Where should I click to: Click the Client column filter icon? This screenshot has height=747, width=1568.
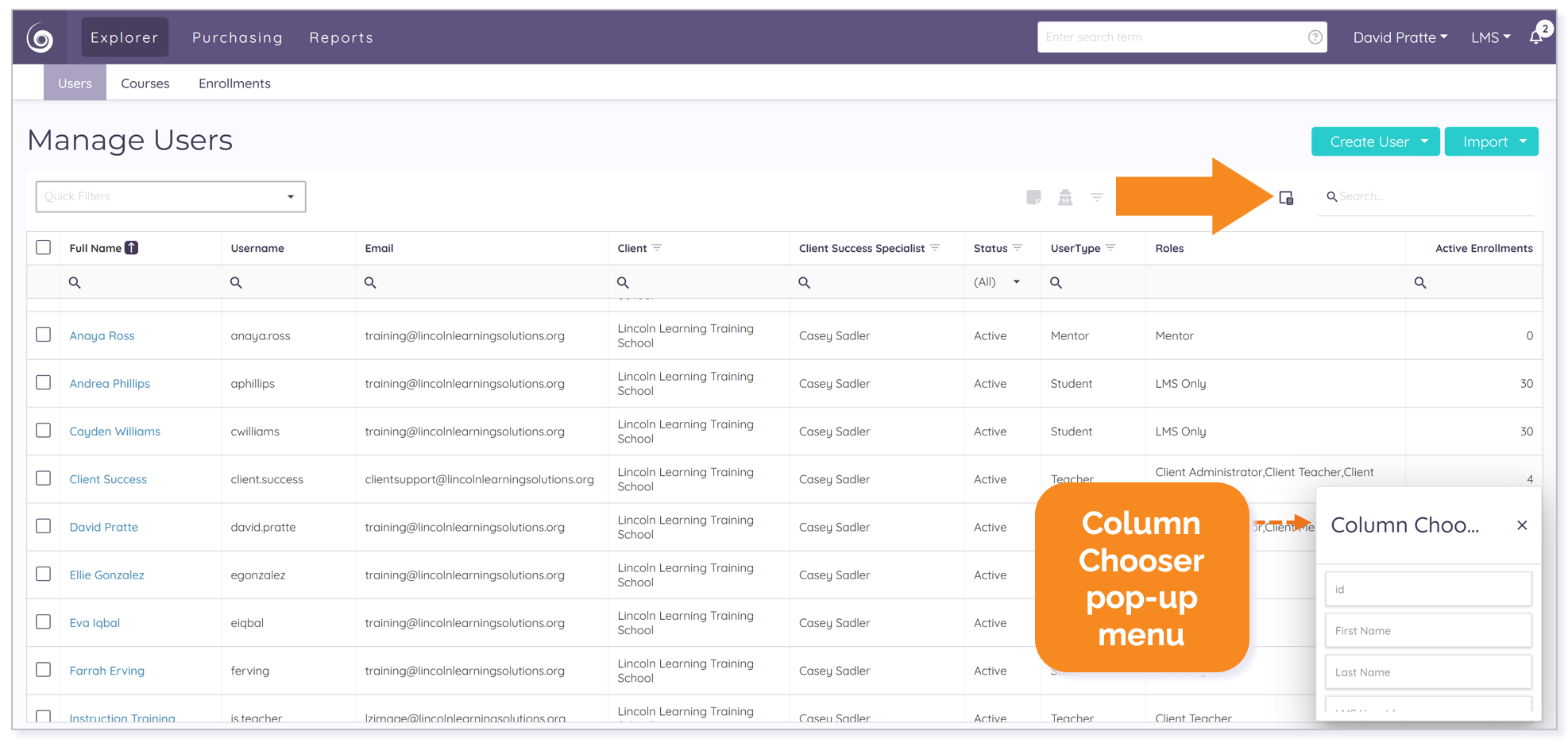tap(657, 248)
